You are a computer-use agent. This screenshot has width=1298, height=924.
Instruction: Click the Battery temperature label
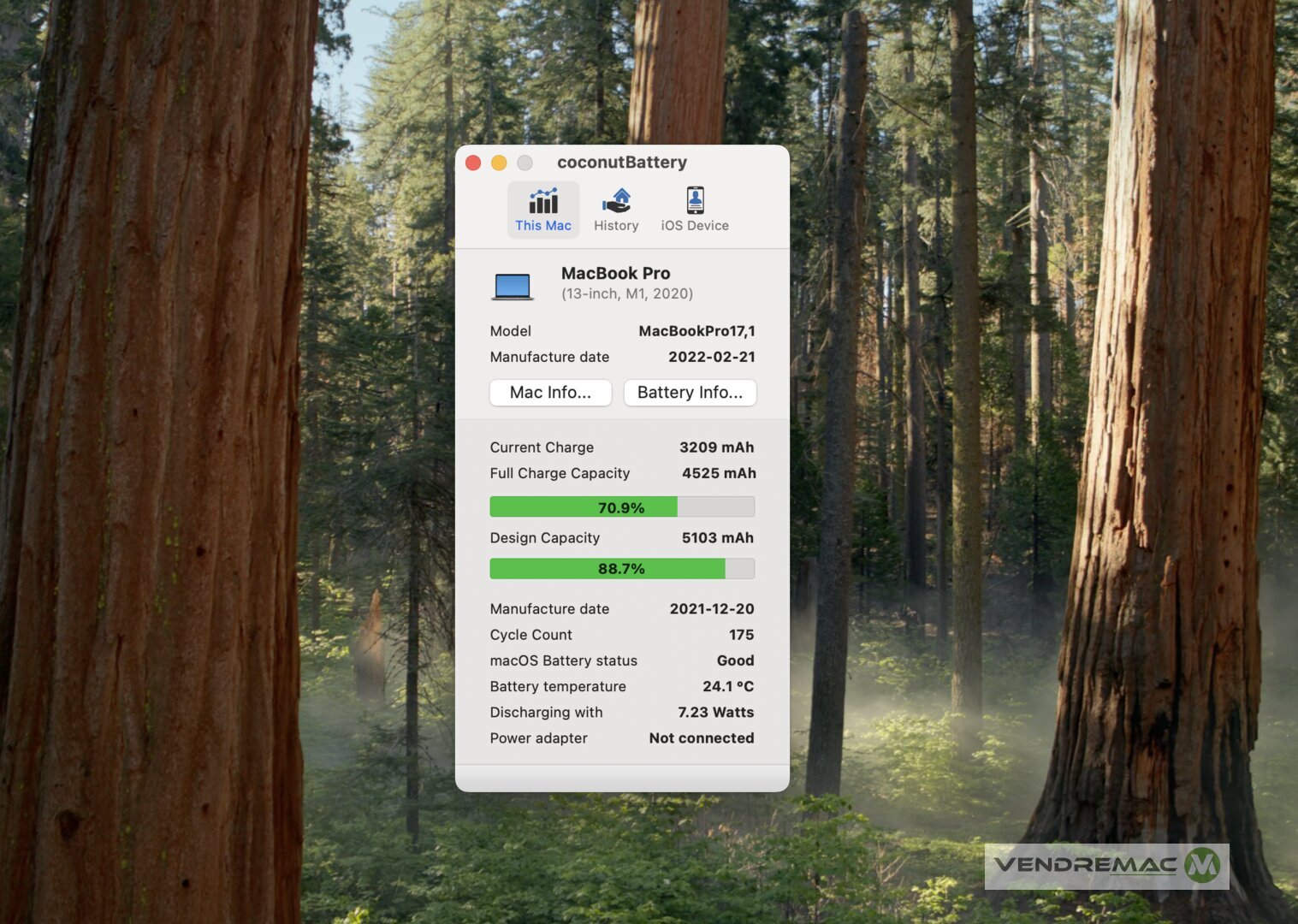pyautogui.click(x=558, y=686)
